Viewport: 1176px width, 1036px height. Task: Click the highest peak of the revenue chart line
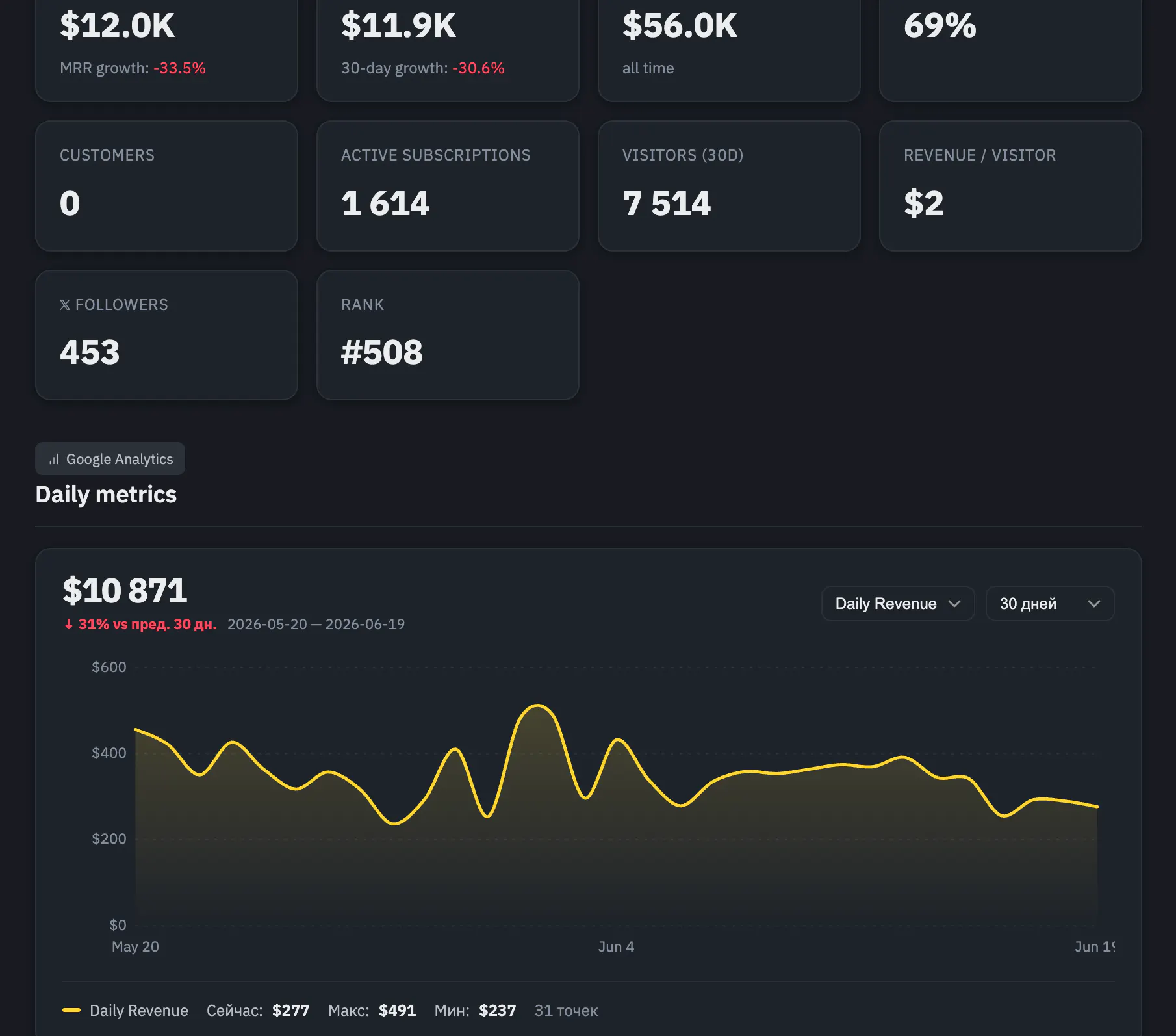(x=537, y=706)
